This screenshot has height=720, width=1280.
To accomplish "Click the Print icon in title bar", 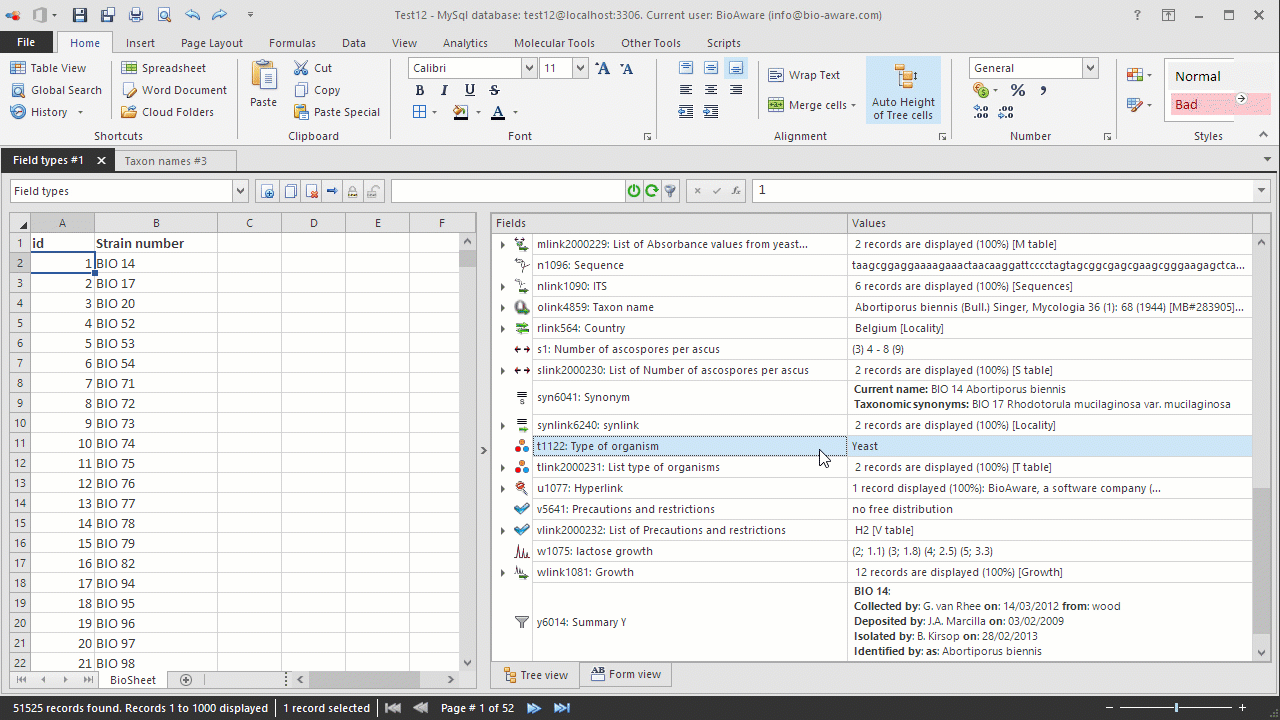I will click(x=136, y=15).
